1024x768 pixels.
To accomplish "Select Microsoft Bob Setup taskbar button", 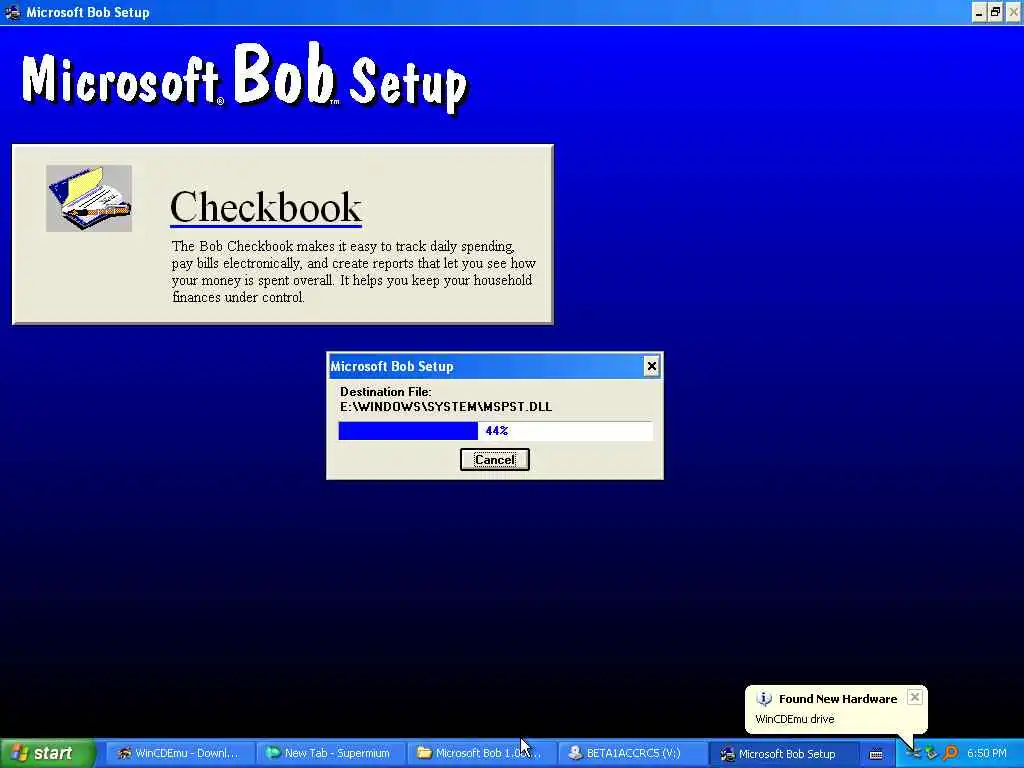I will 782,753.
